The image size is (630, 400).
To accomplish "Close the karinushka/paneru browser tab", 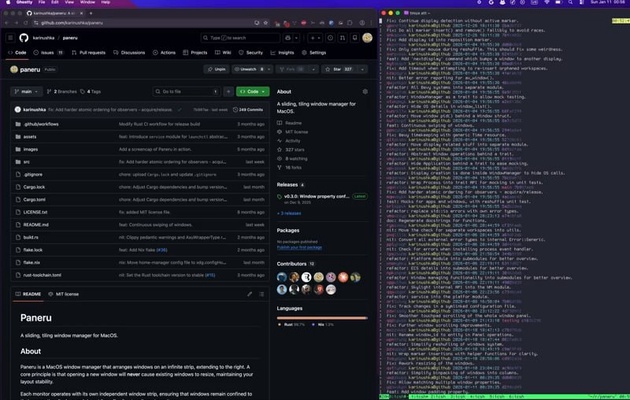I will [x=82, y=13].
